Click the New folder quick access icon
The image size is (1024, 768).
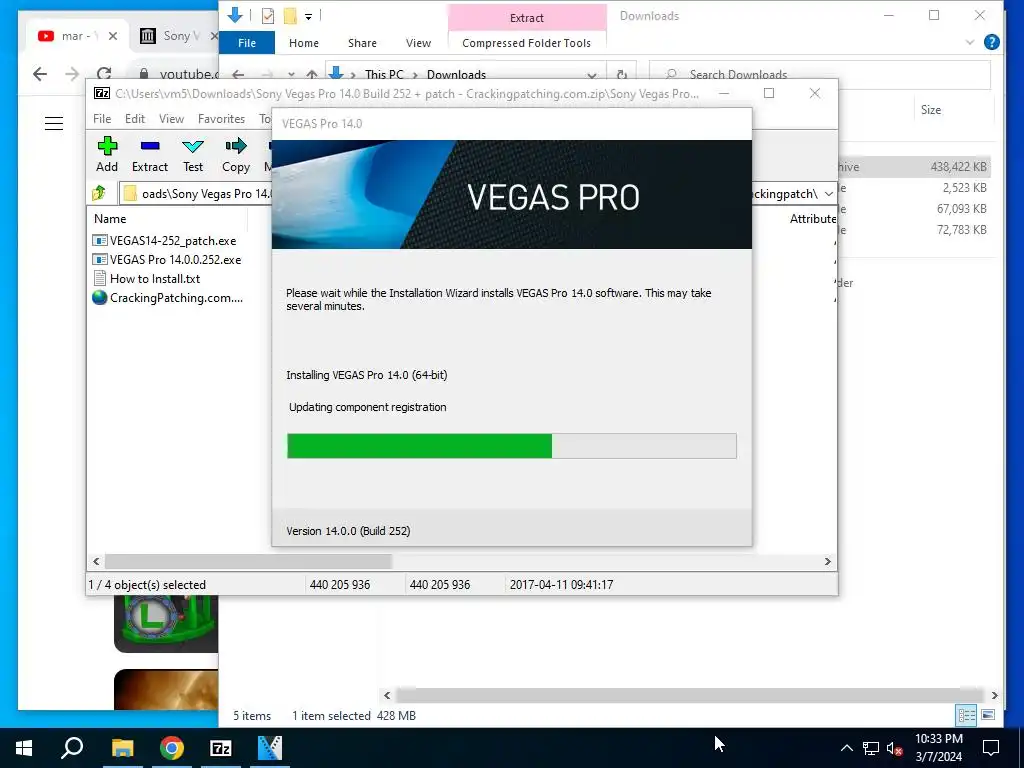coord(290,16)
